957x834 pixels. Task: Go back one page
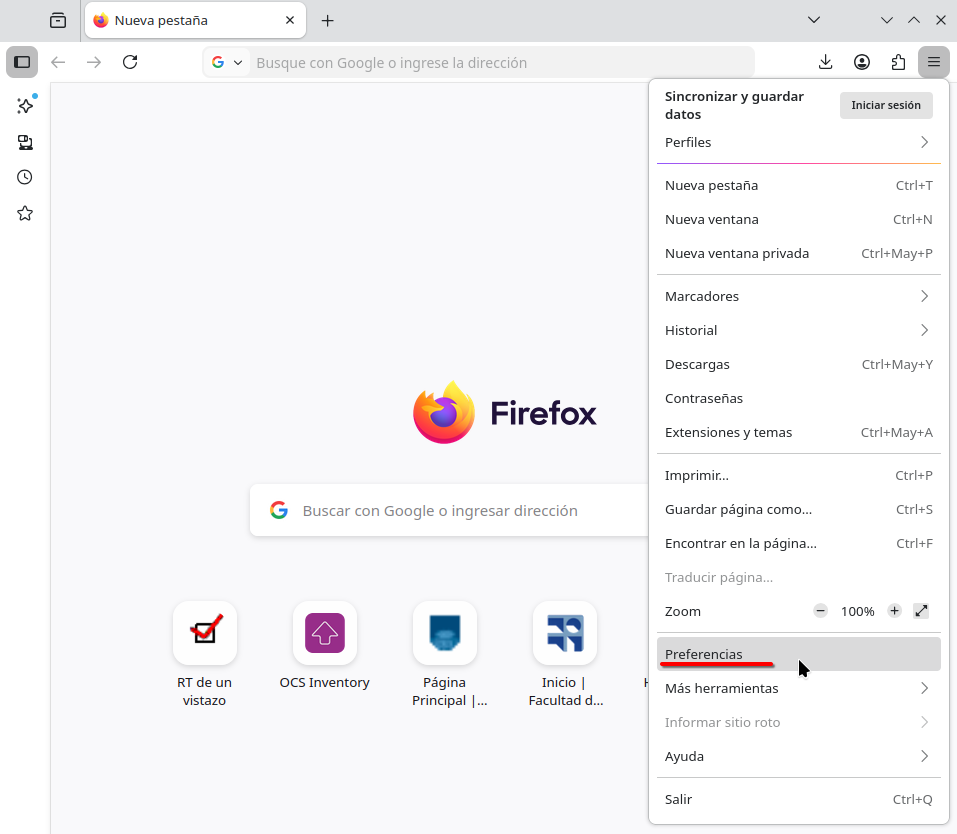(58, 62)
